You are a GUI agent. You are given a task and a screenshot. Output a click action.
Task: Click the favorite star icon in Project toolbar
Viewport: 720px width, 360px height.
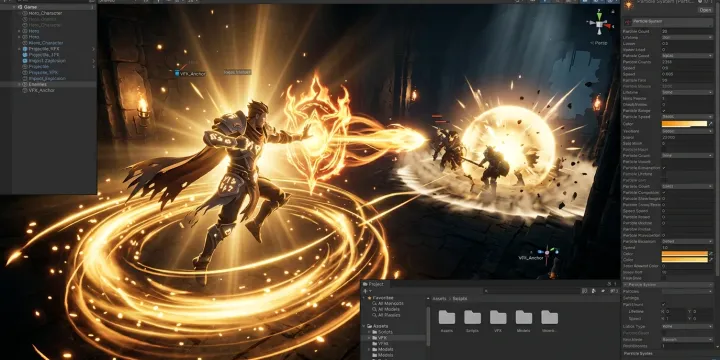[602, 291]
